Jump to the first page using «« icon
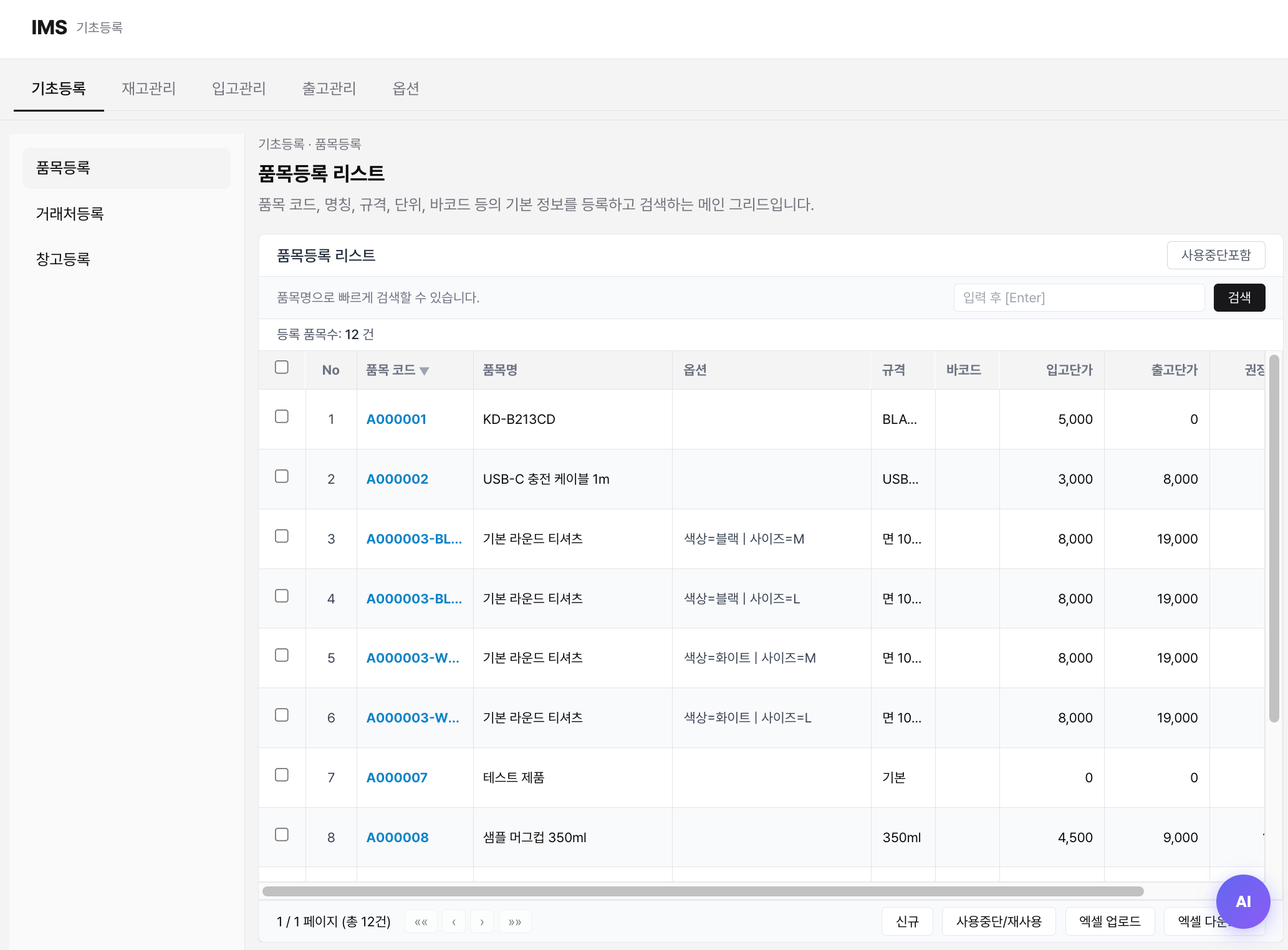The width and height of the screenshot is (1288, 950). [421, 921]
